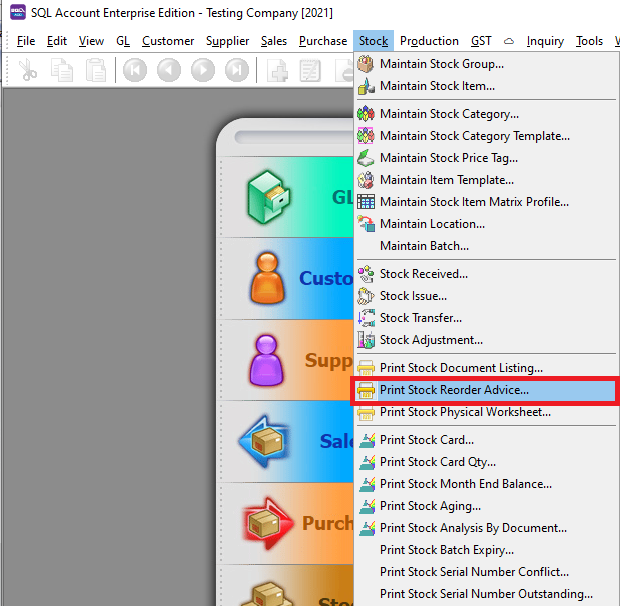
Task: Select Print Stock Batch Expiry entry
Action: [446, 550]
